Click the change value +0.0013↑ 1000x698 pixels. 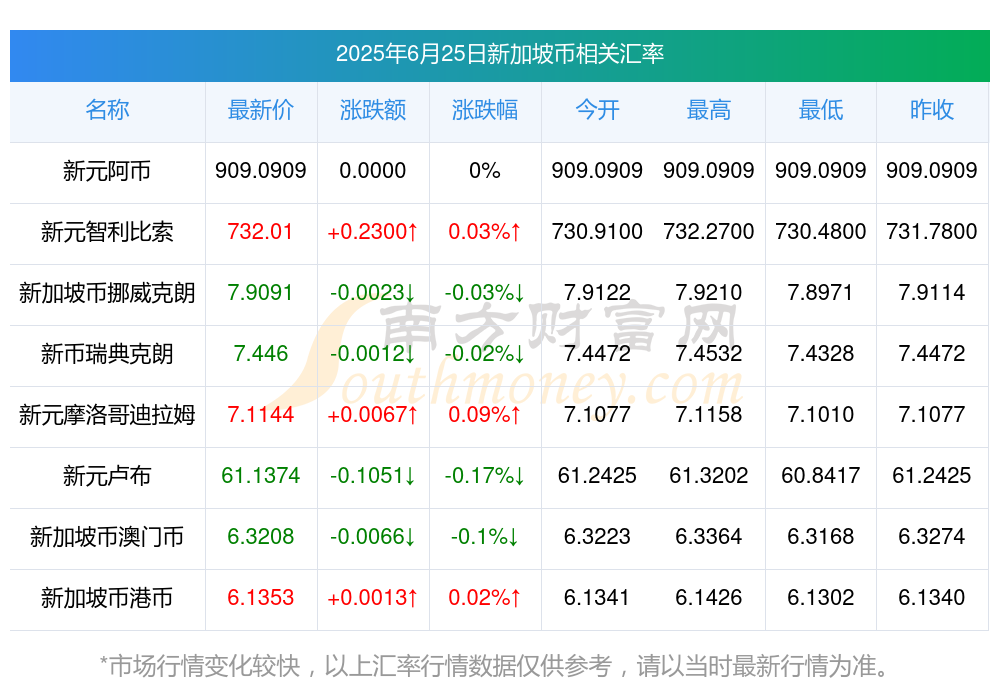click(x=373, y=598)
